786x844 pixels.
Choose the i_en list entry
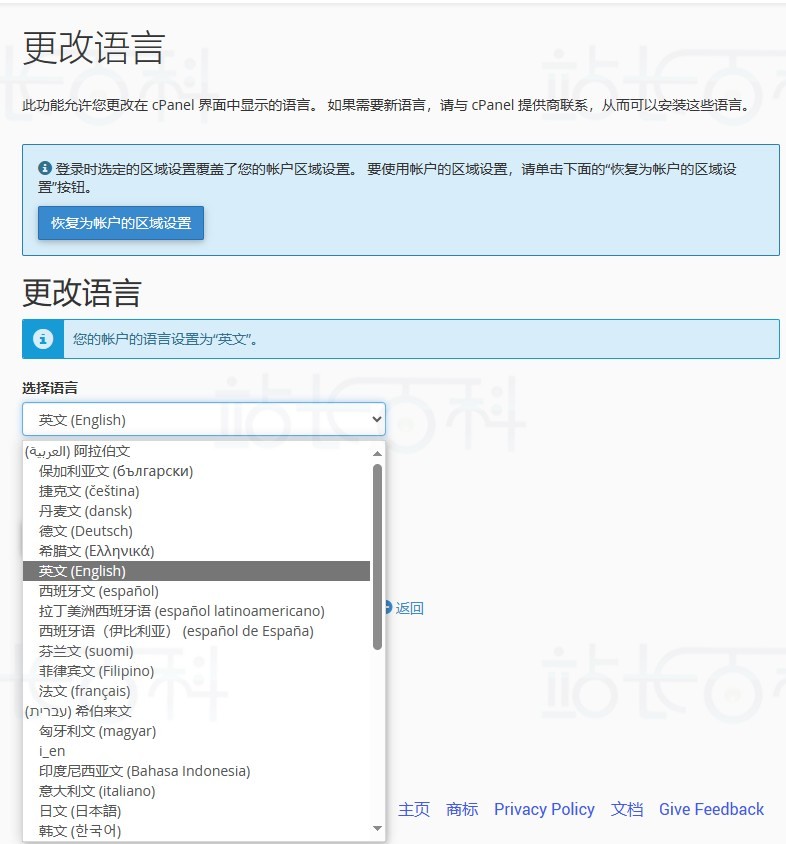pos(196,751)
